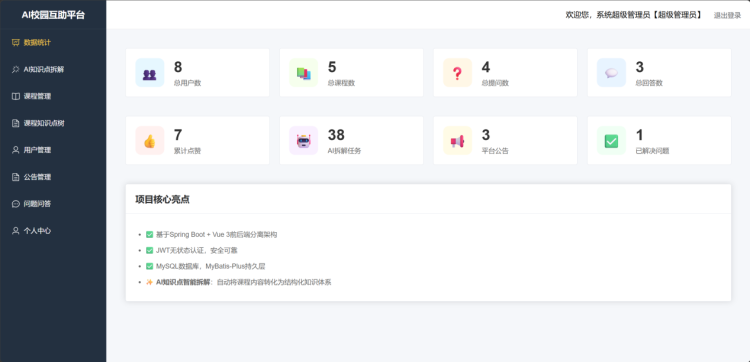Click the MySQL数据库 MyBatis-Plus line text
This screenshot has width=750, height=362.
click(210, 266)
